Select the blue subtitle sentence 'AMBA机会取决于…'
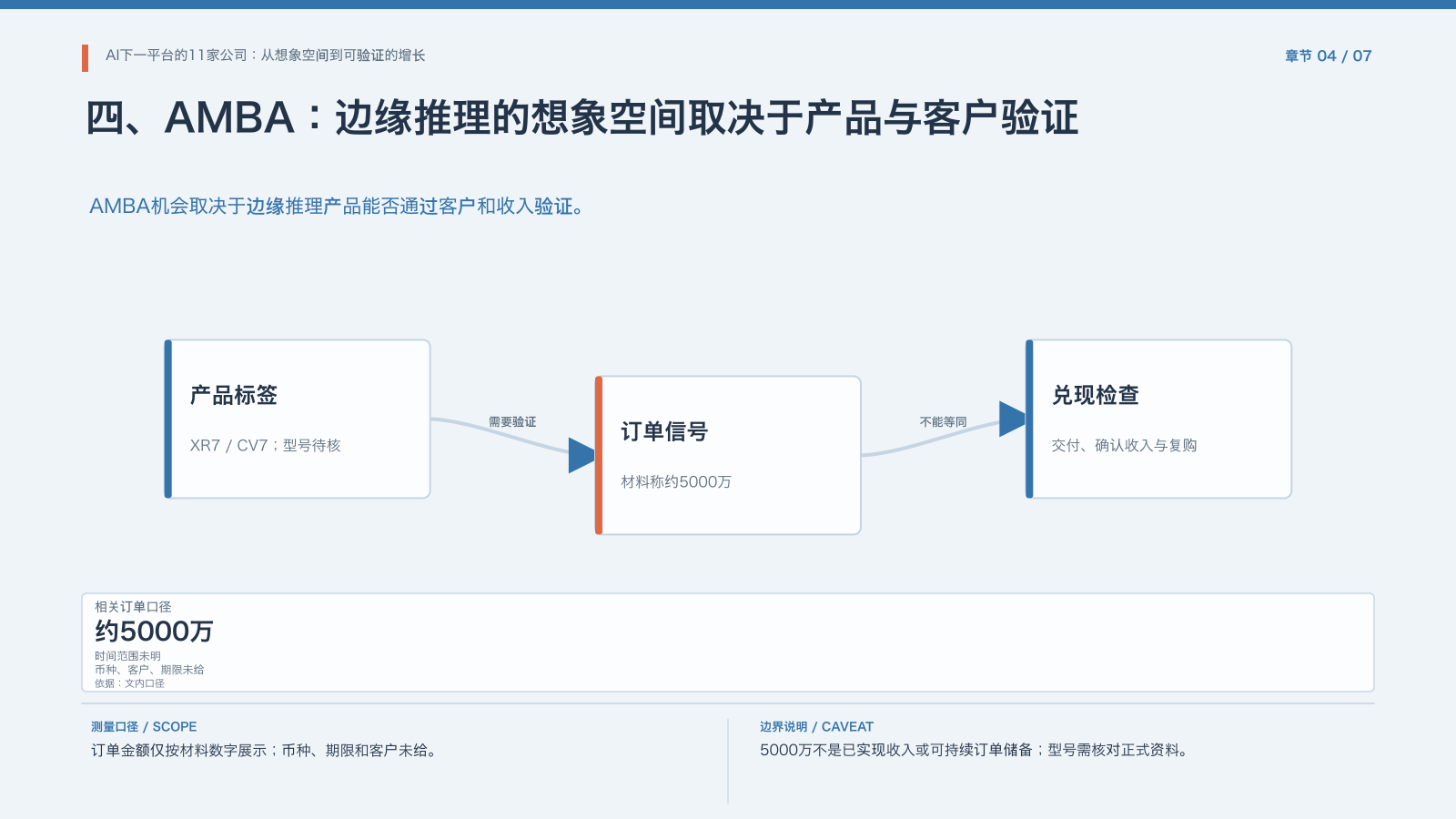The height and width of the screenshot is (819, 1456). (337, 207)
